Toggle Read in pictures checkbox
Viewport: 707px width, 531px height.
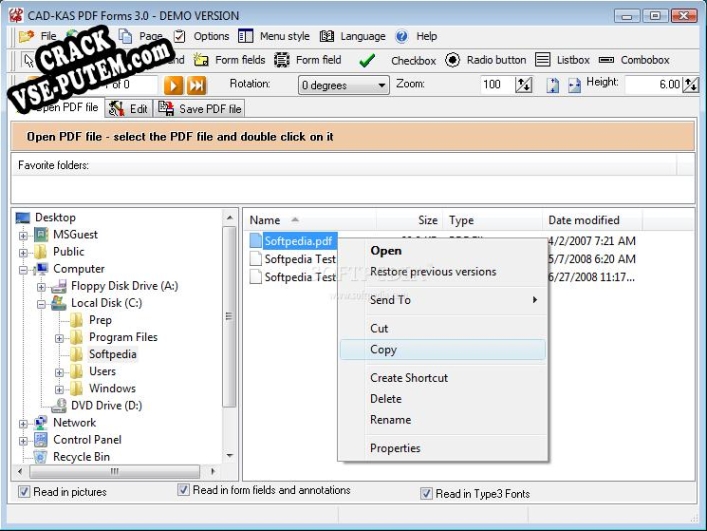pyautogui.click(x=25, y=492)
